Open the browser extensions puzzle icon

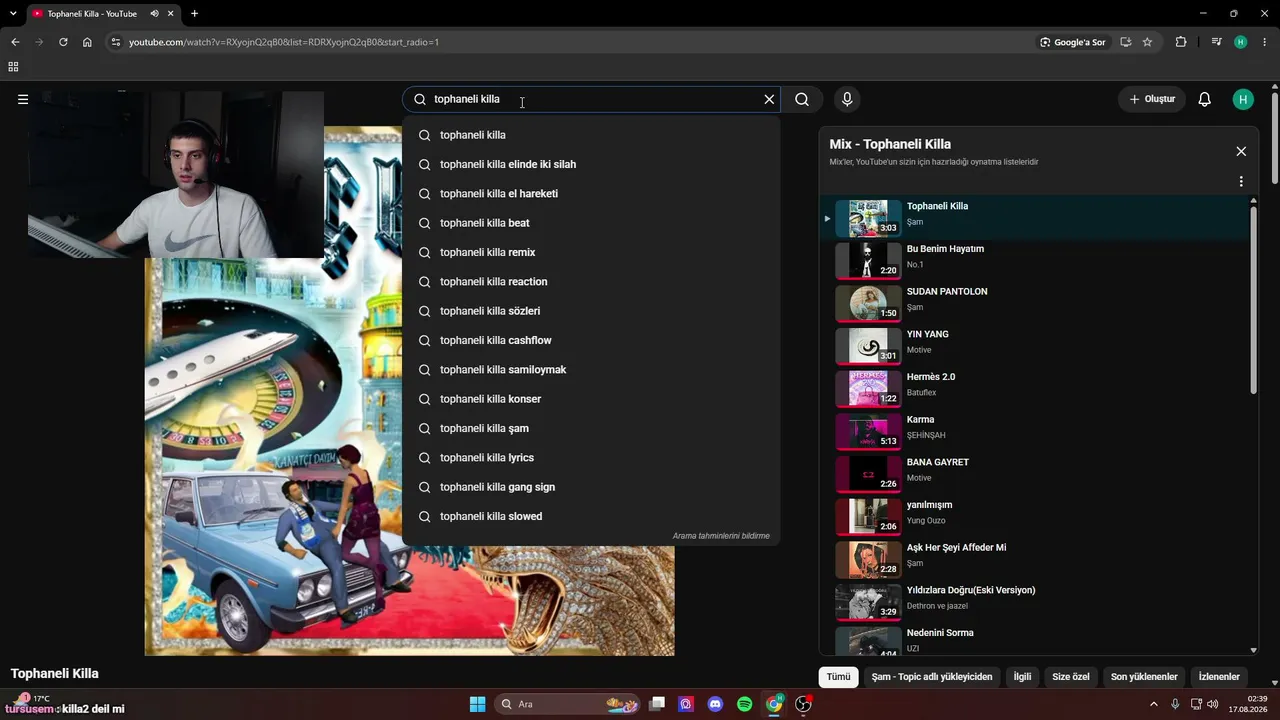click(1181, 42)
